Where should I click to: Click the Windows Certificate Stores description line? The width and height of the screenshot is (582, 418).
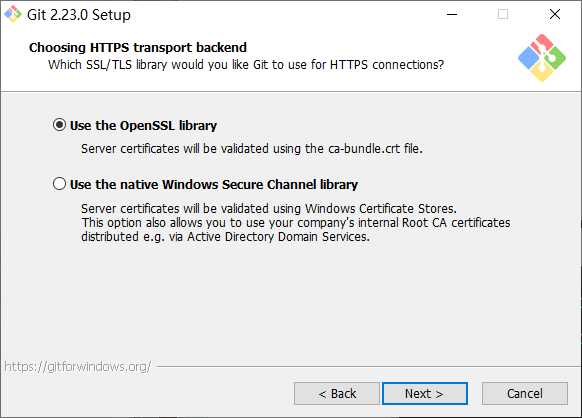coord(269,209)
